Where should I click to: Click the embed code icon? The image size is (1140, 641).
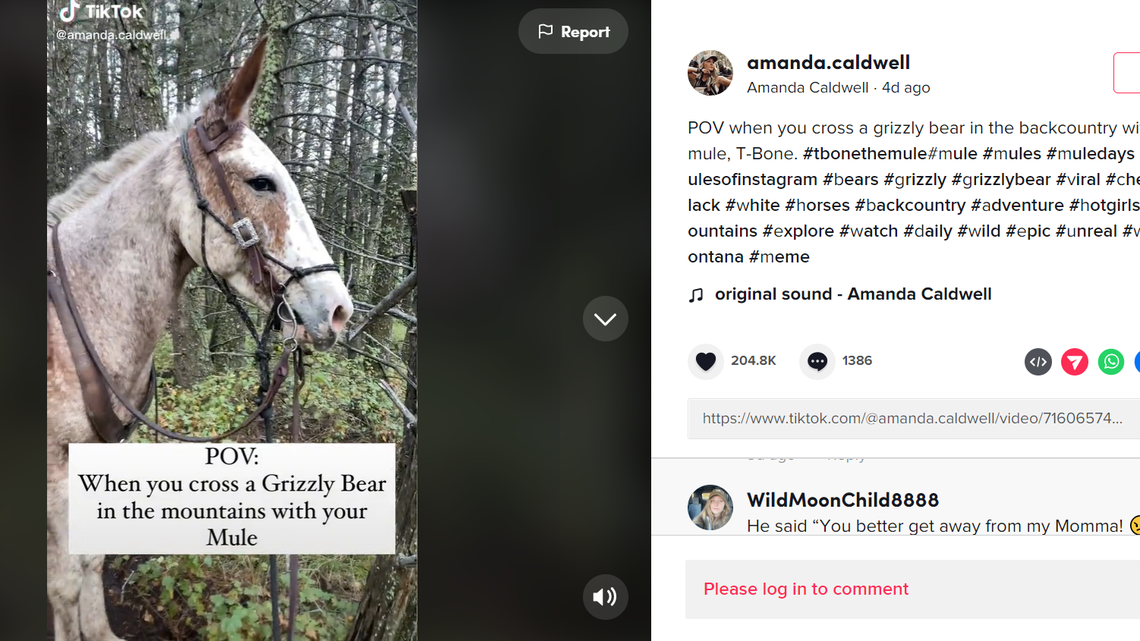pos(1038,361)
